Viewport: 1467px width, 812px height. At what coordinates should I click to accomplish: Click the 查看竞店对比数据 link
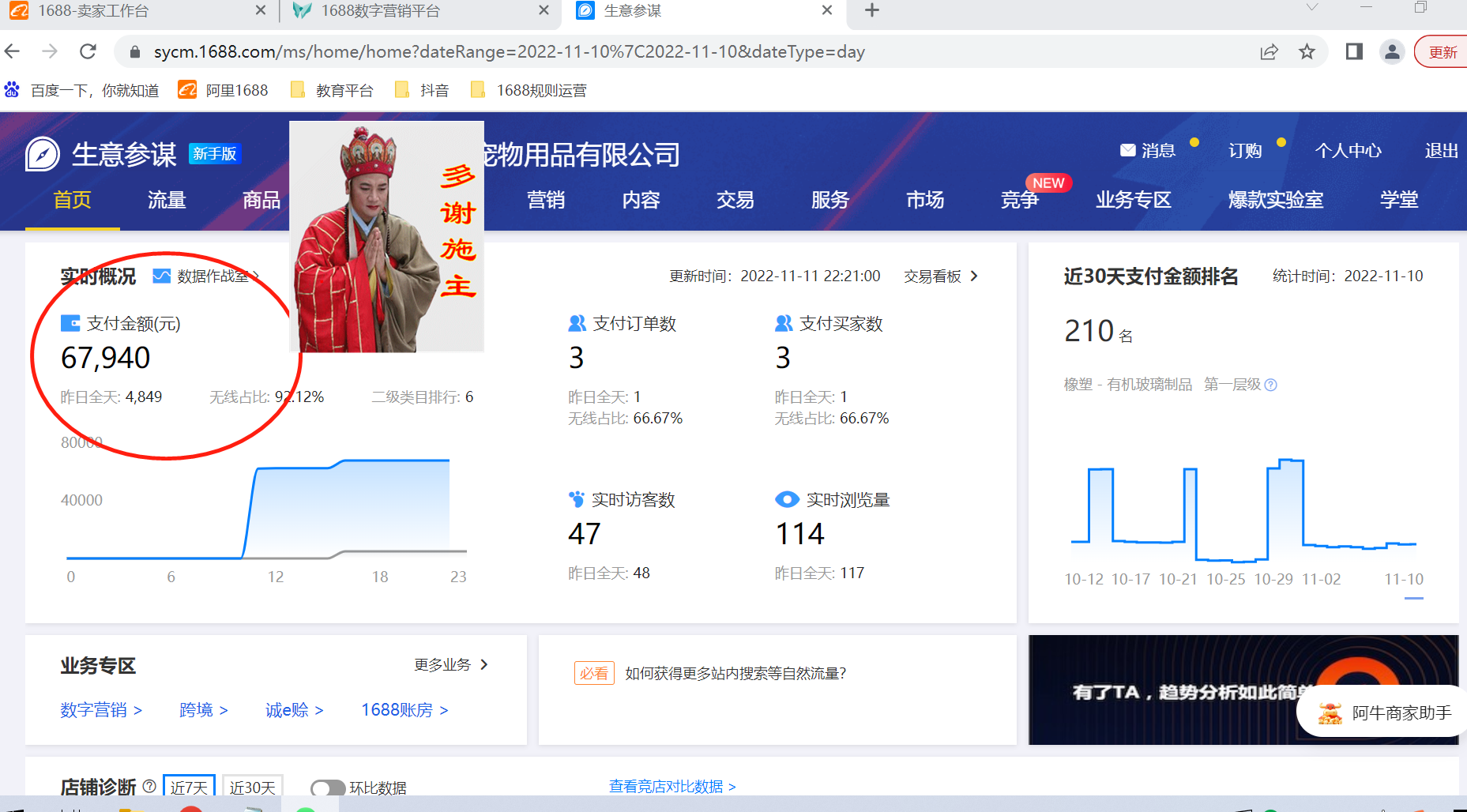point(671,786)
